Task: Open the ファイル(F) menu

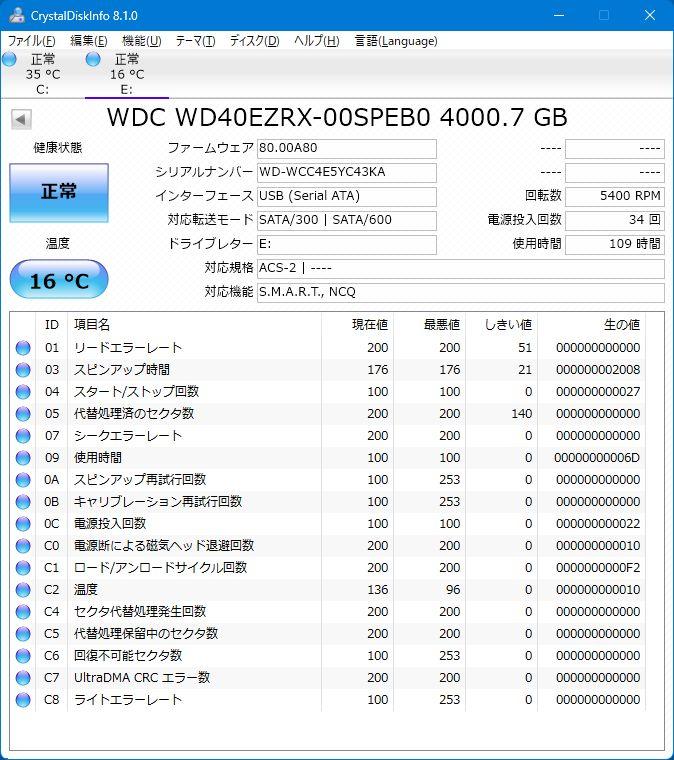Action: pyautogui.click(x=31, y=41)
